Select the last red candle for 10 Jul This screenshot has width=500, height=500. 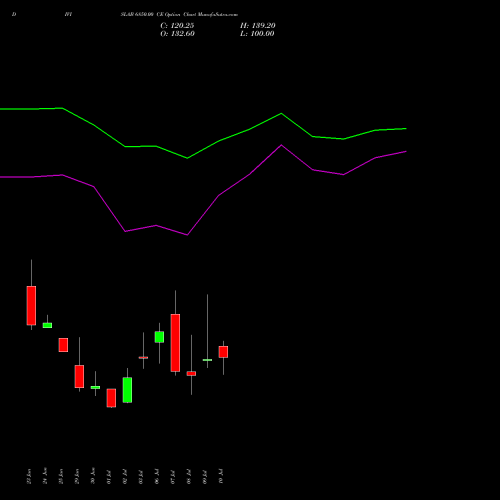[223, 352]
